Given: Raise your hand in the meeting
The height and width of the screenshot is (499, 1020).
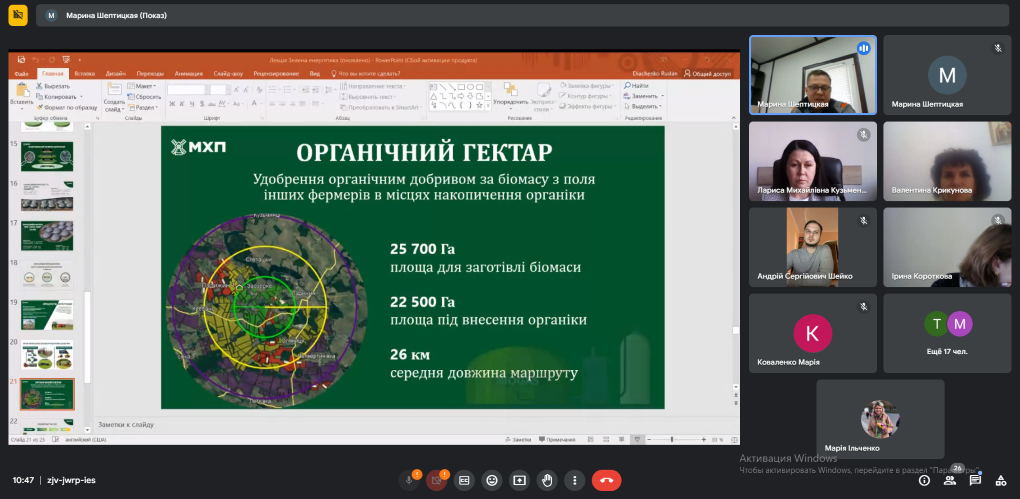Looking at the screenshot, I should pos(547,480).
